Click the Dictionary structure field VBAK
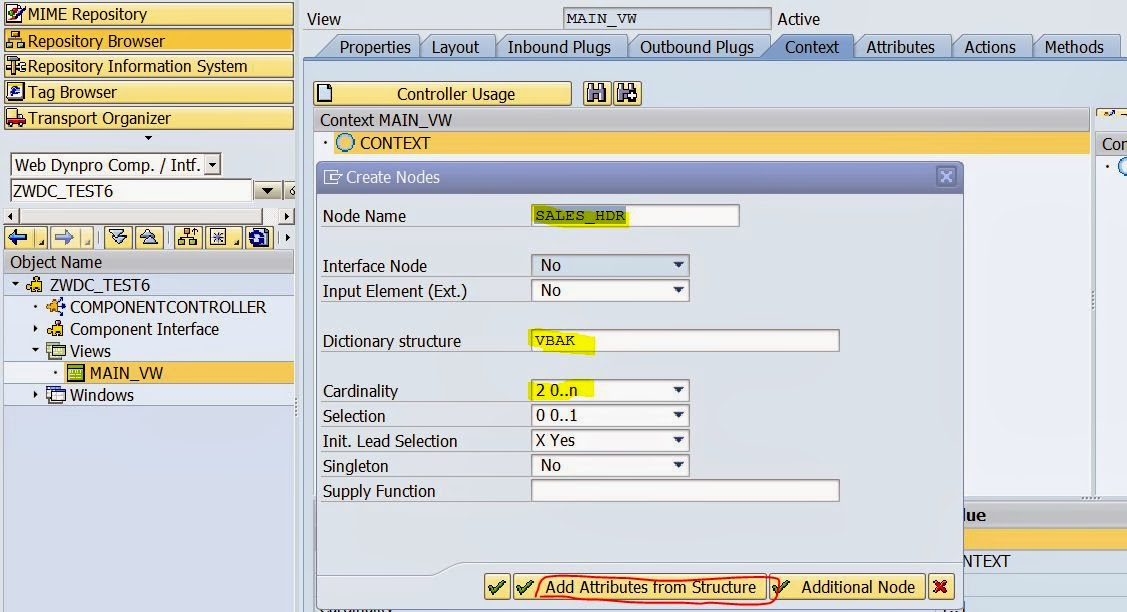 685,341
